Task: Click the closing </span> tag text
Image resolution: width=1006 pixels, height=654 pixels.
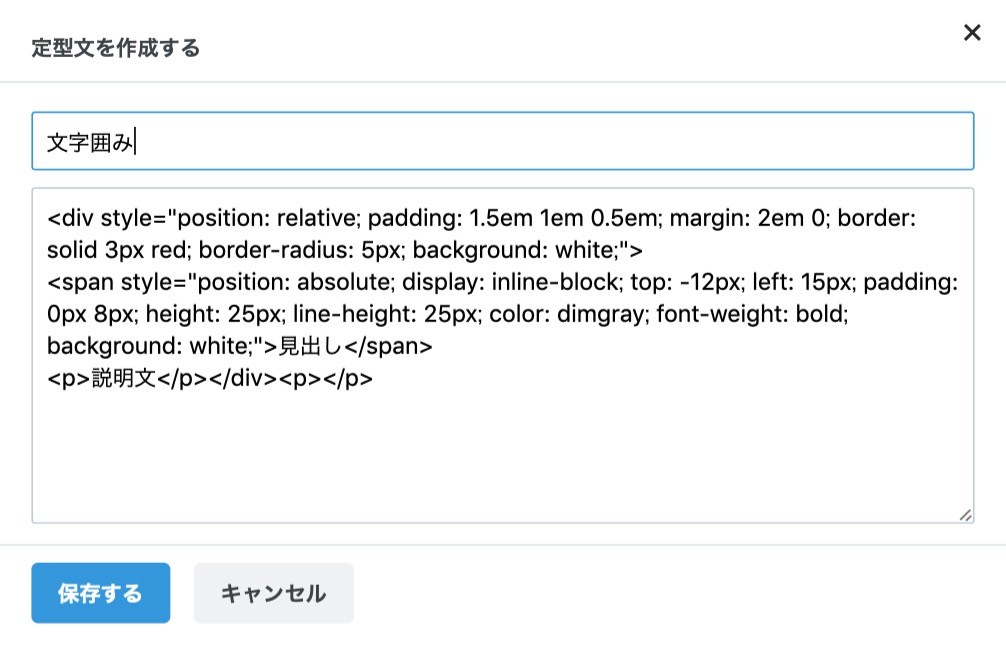Action: (x=388, y=347)
